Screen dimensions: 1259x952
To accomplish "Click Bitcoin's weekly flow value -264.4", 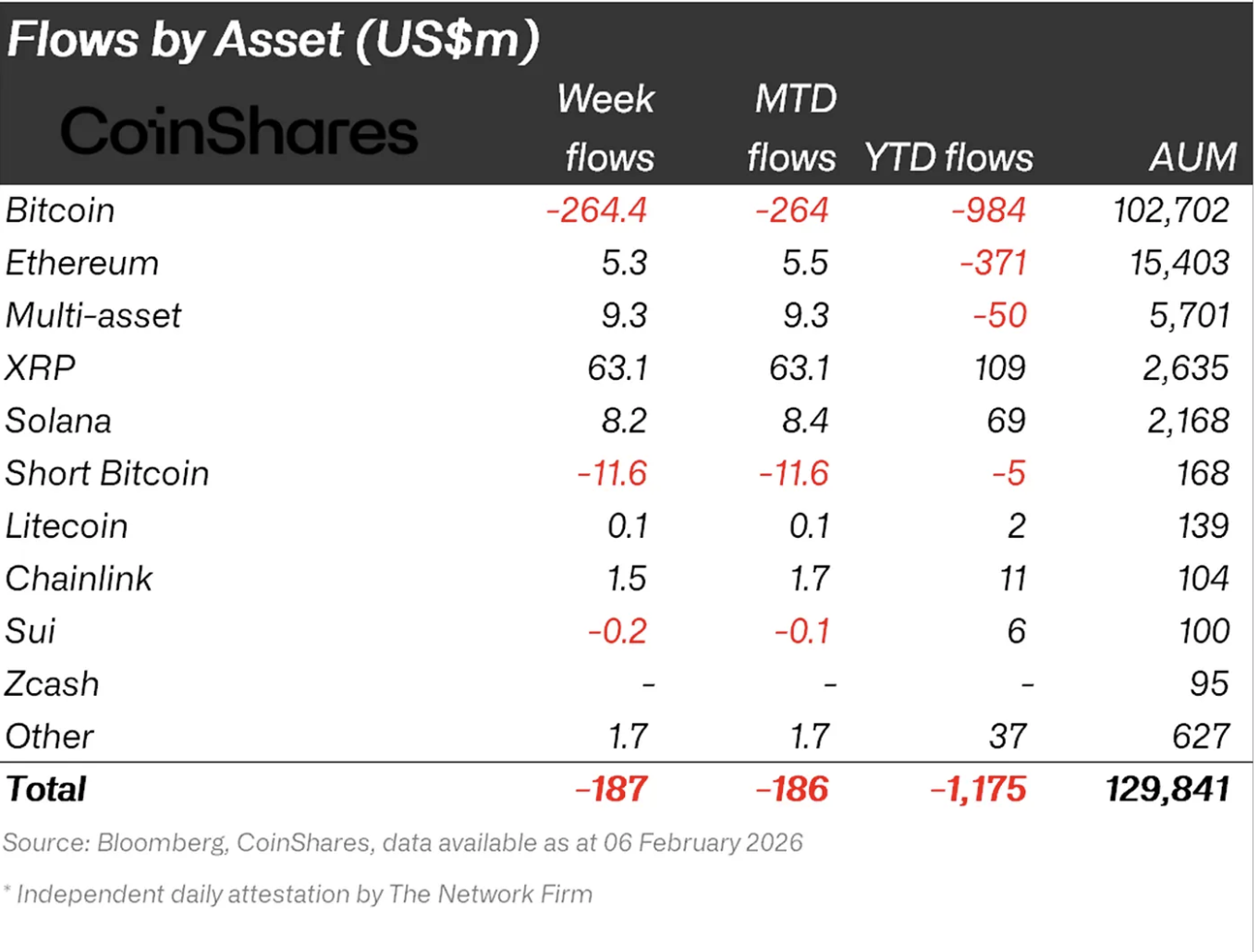I will click(x=596, y=211).
